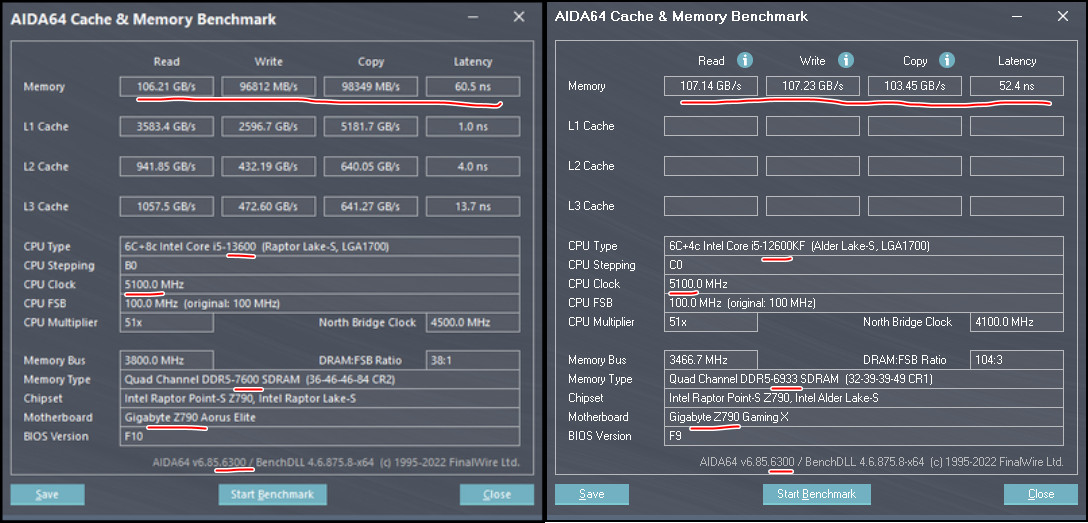Select right window memory copy 103.45 GB/s
The width and height of the screenshot is (1088, 523).
(915, 86)
